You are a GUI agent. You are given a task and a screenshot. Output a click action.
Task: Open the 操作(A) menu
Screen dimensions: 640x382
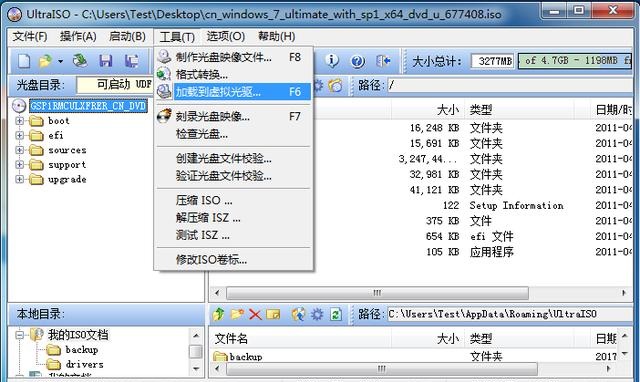click(x=78, y=36)
